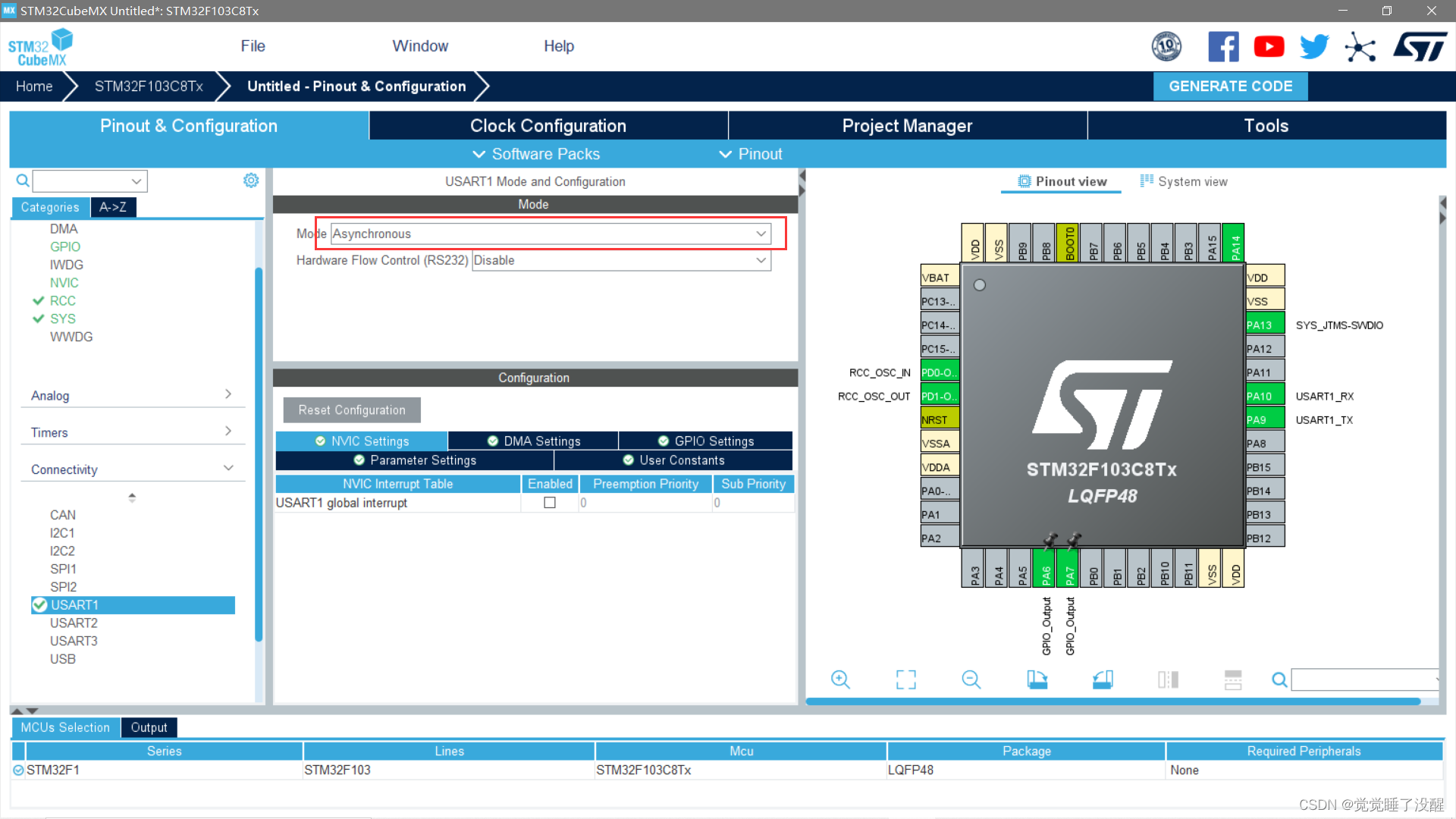Click the ST community network icon

(x=1360, y=47)
